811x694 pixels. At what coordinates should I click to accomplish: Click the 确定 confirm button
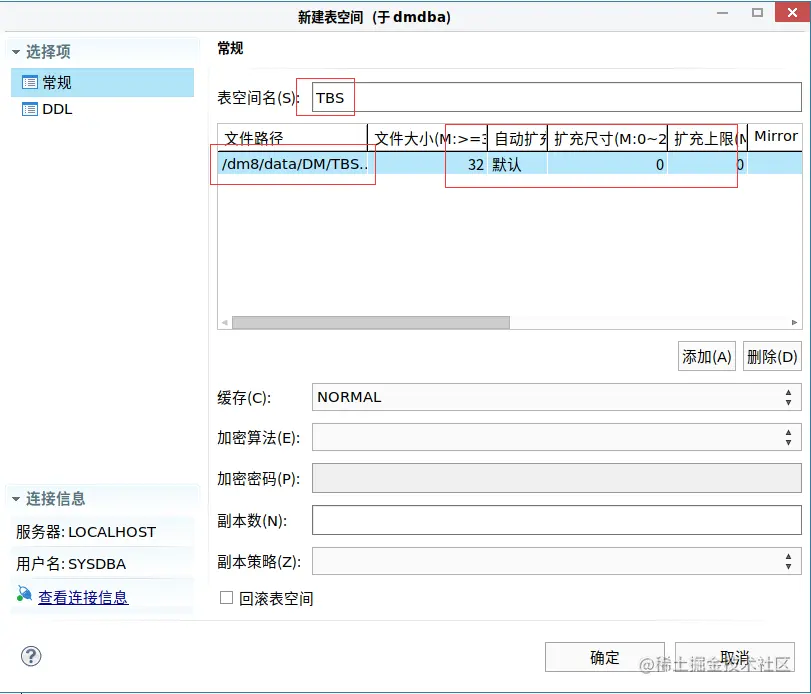coord(604,657)
